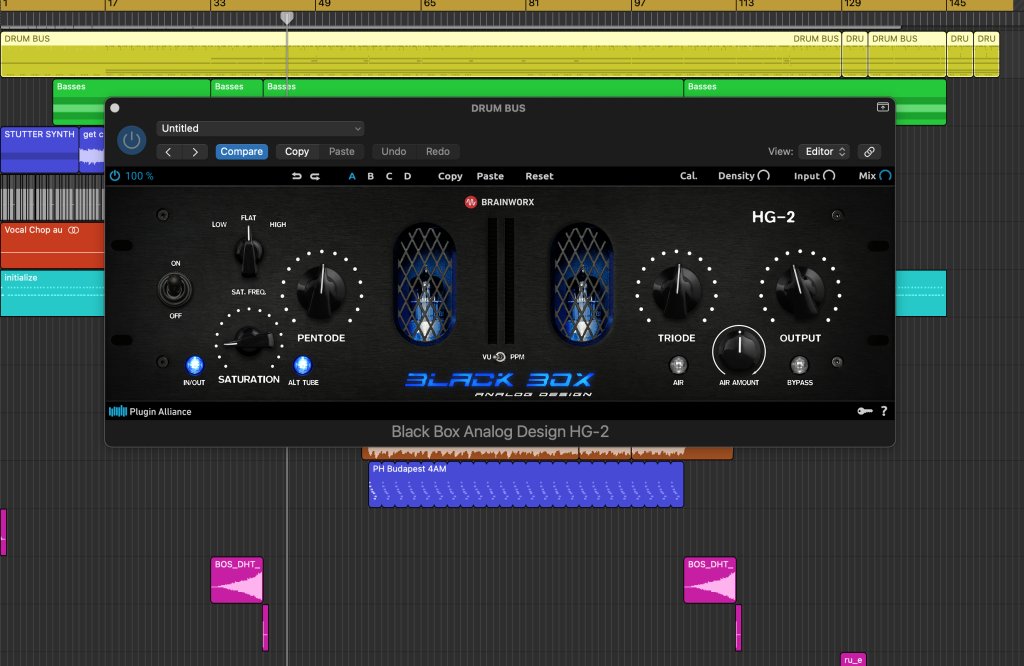Go to previous preset arrow
Screen dimensions: 1024x666
[x=168, y=151]
